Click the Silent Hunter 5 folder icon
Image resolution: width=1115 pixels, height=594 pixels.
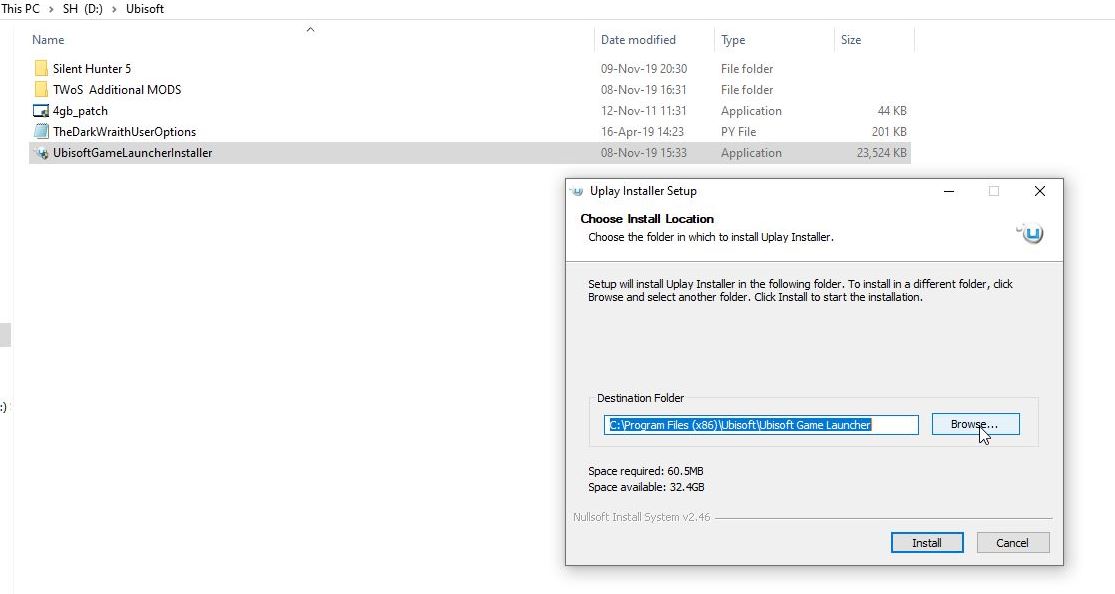point(41,68)
